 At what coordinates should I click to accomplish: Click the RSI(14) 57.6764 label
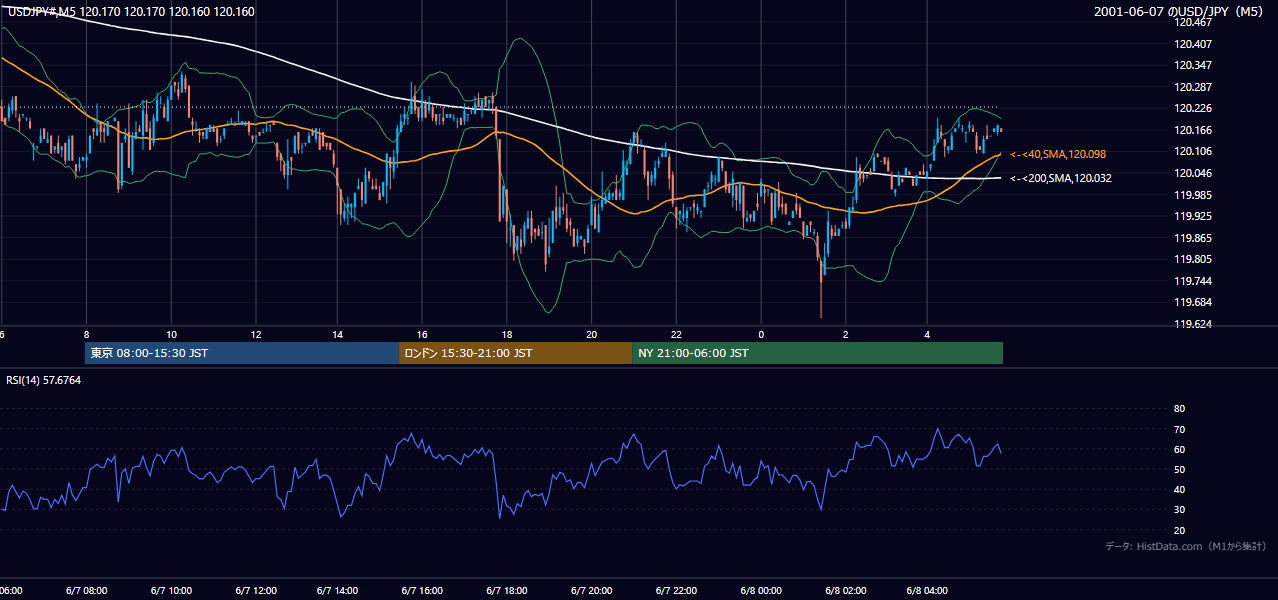coord(44,380)
